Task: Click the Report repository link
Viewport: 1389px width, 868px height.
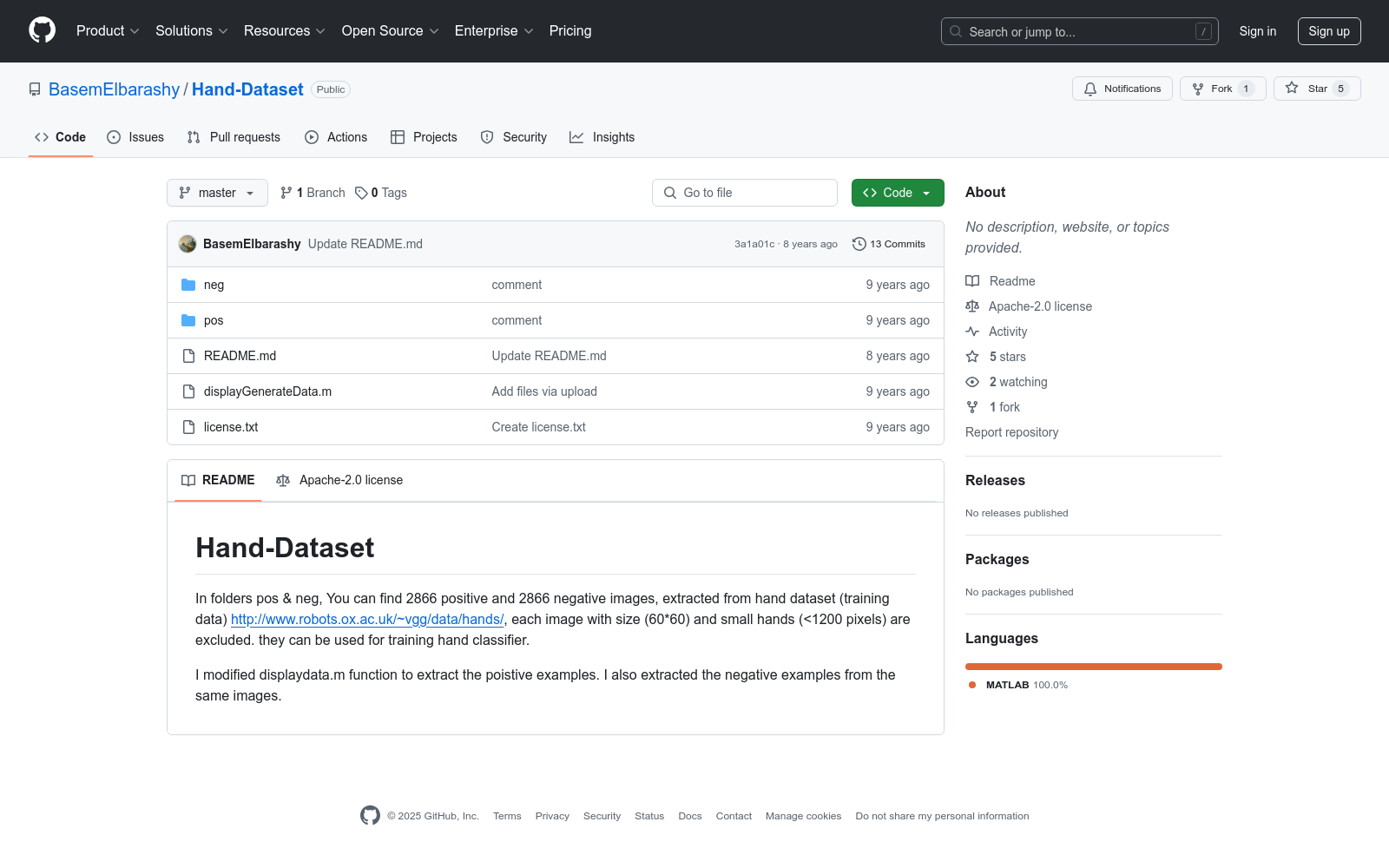Action: coord(1012,432)
